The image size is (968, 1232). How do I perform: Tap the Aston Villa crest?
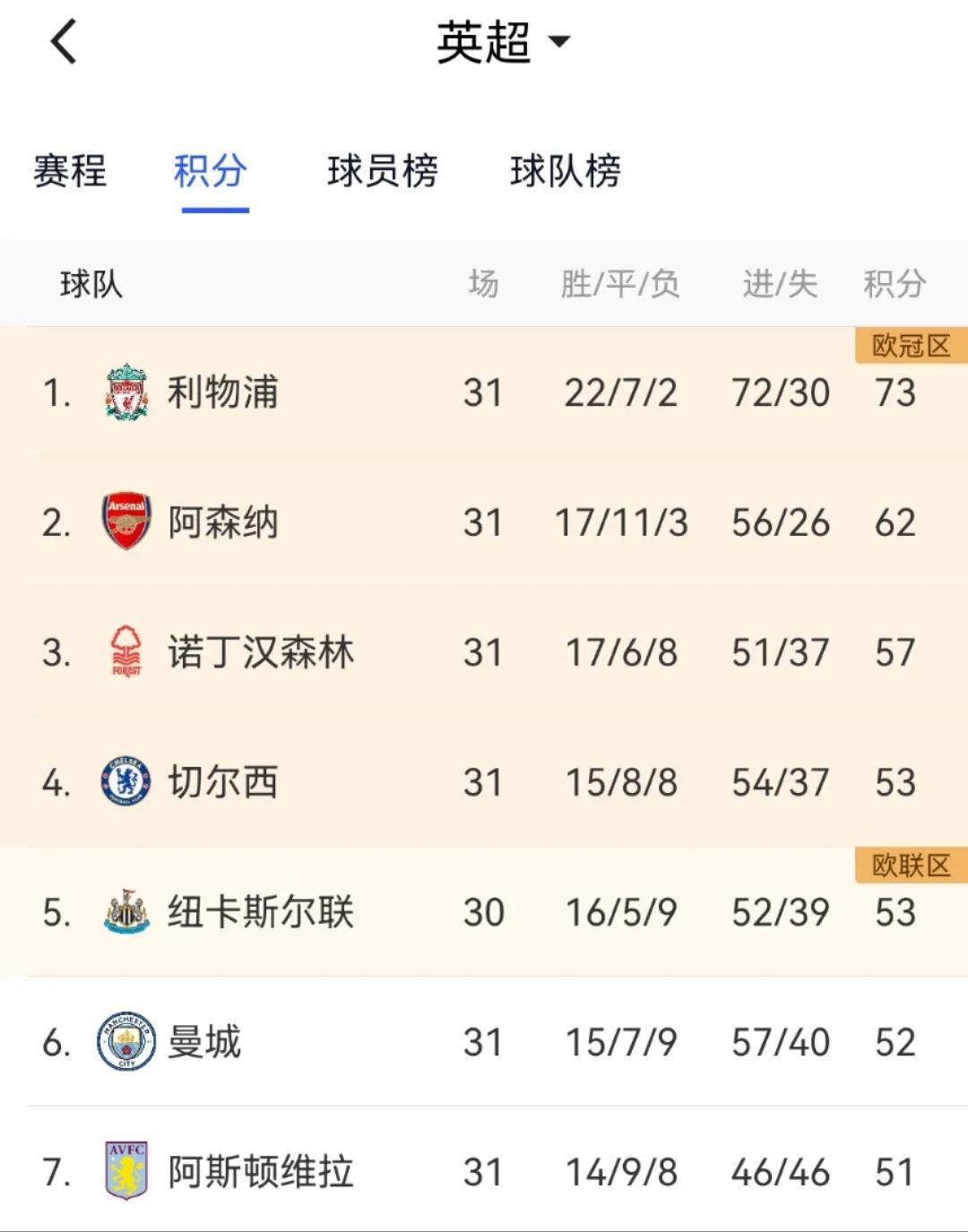[126, 1171]
